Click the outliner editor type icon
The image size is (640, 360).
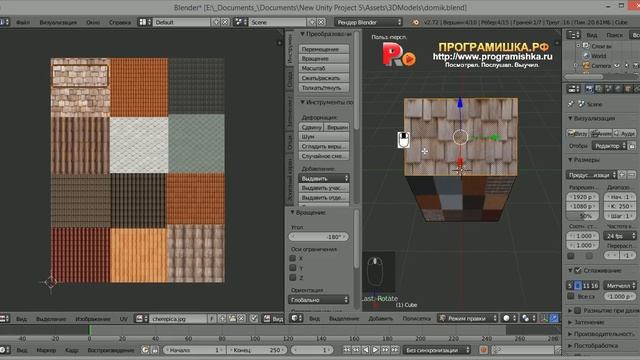pyautogui.click(x=573, y=35)
